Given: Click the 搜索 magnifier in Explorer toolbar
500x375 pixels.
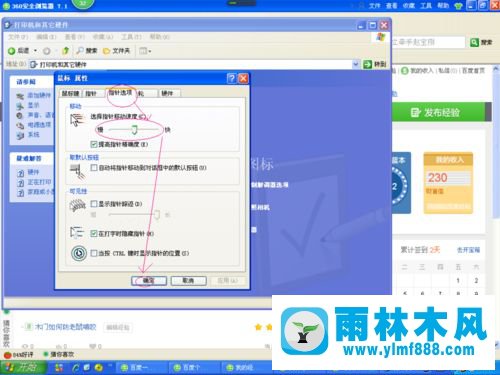Looking at the screenshot, I should point(80,51).
